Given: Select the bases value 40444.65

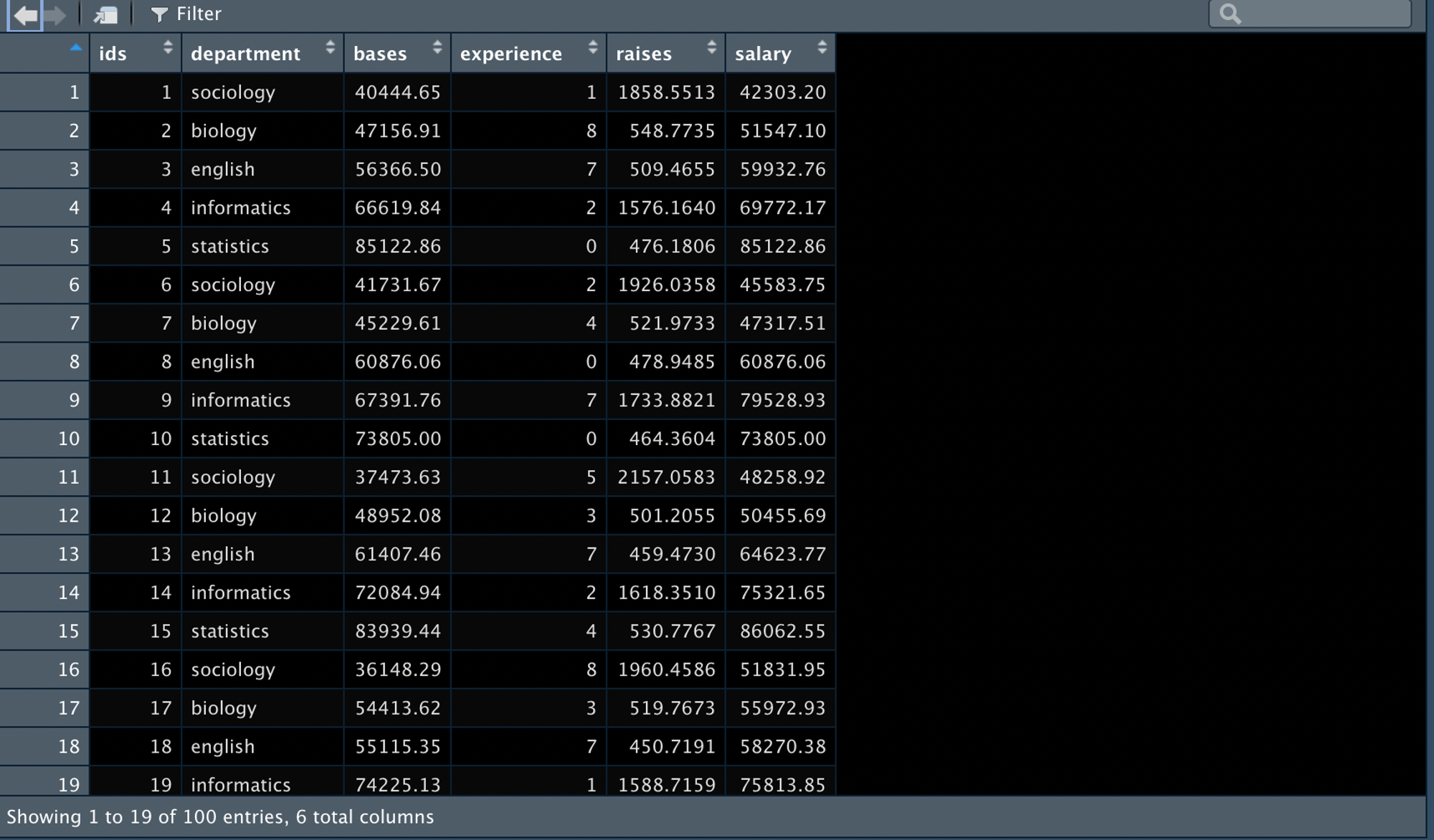Looking at the screenshot, I should tap(398, 92).
